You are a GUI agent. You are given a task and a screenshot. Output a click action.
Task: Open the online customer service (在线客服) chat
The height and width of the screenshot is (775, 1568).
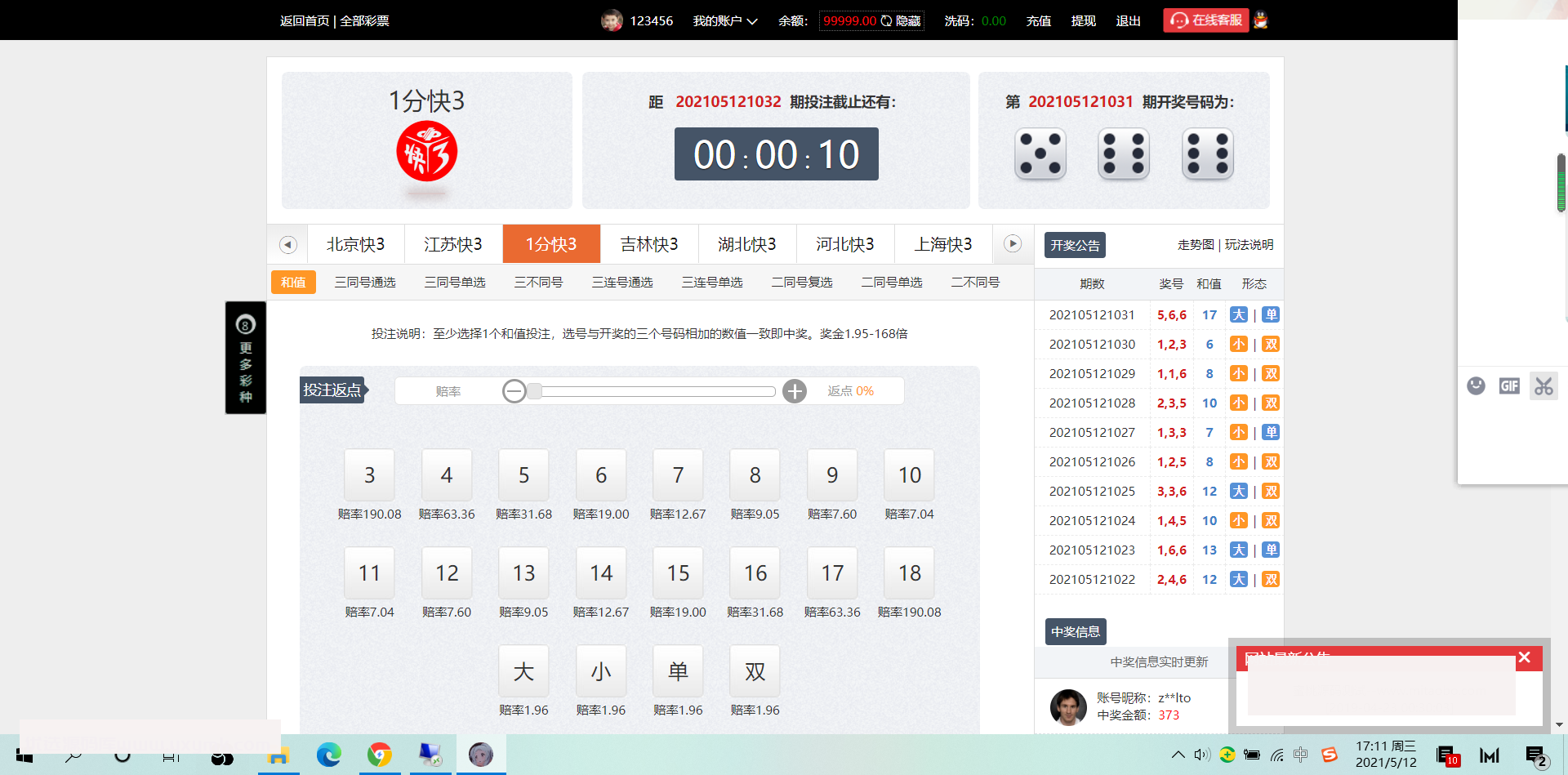click(1206, 20)
